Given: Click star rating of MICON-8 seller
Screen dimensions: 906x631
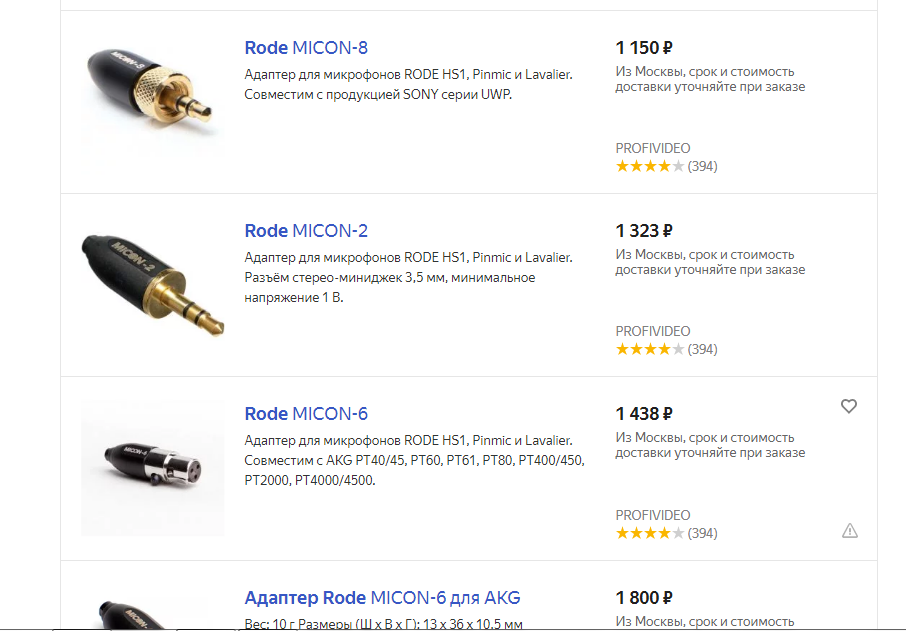Looking at the screenshot, I should [x=650, y=166].
